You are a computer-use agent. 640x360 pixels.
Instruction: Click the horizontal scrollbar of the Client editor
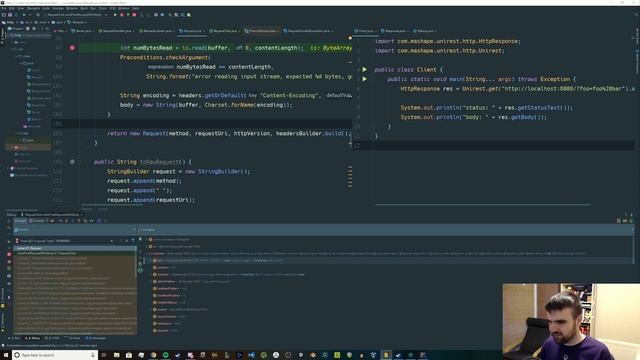(x=482, y=204)
